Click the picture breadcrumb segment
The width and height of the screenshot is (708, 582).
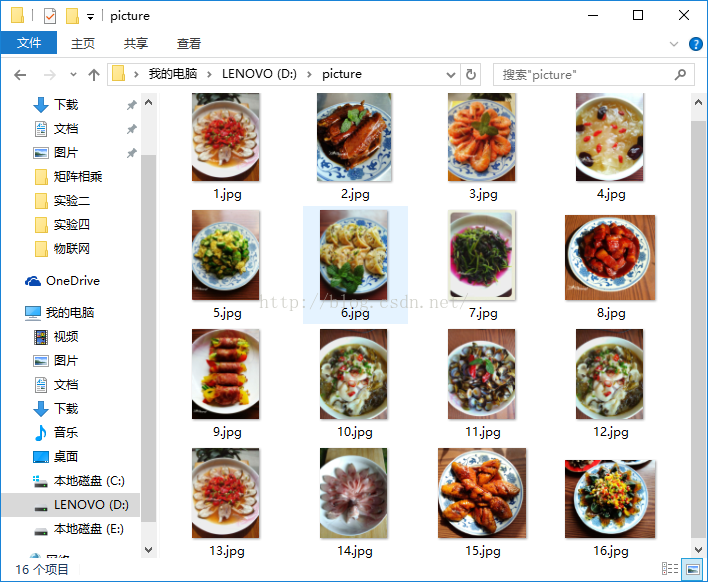(342, 74)
